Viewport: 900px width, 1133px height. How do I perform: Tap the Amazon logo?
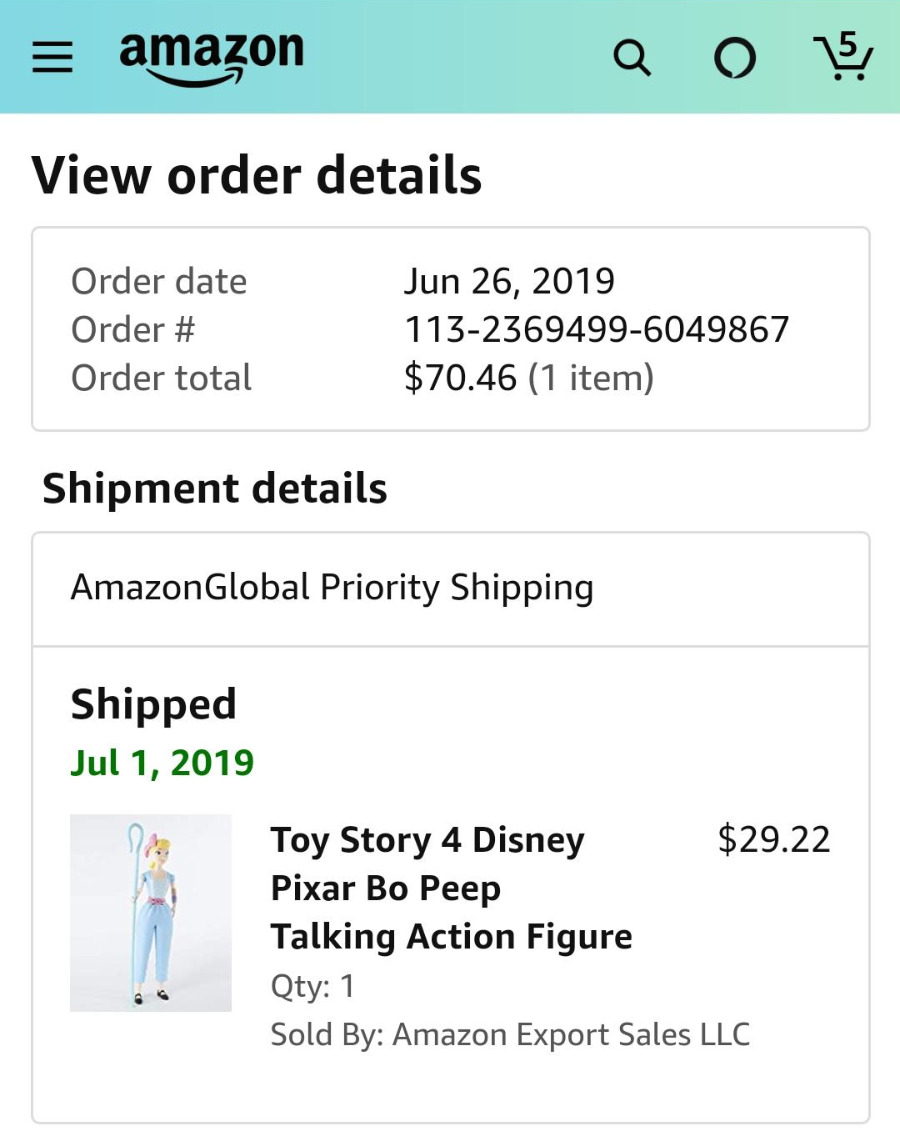pyautogui.click(x=211, y=56)
